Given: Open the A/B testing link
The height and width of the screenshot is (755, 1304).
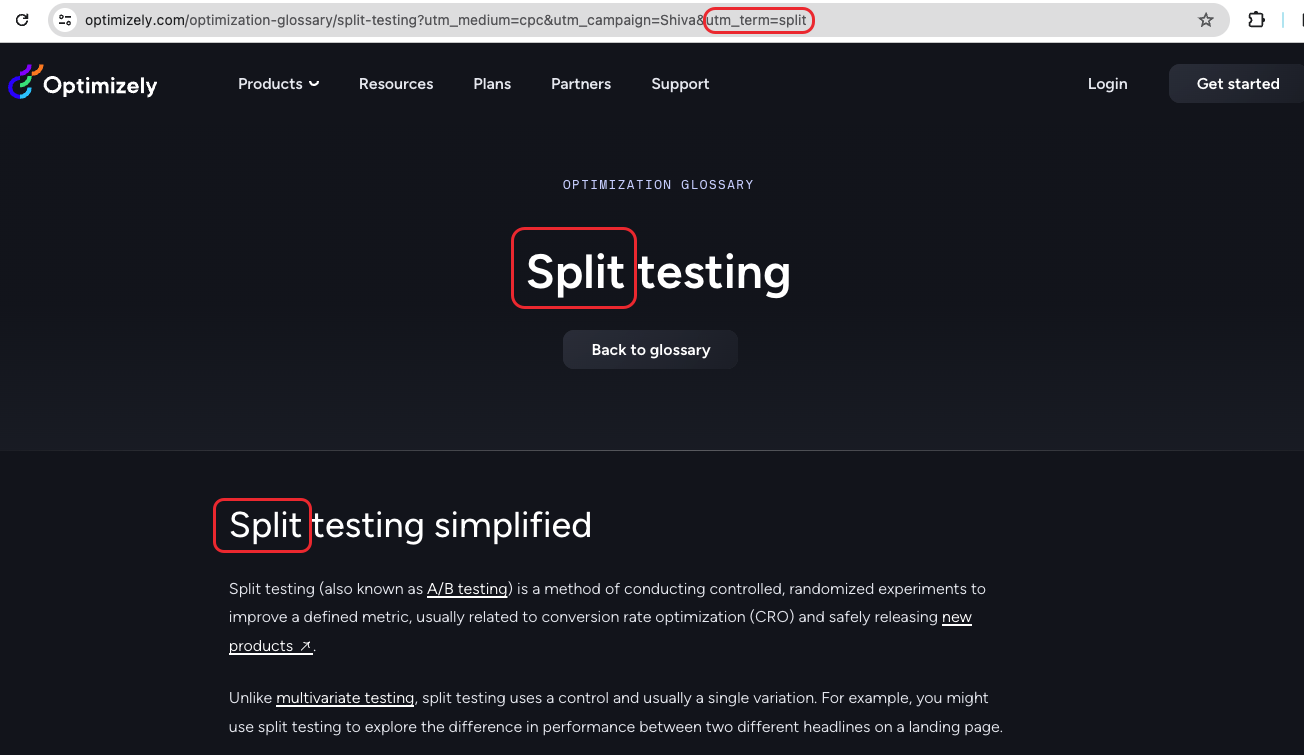Looking at the screenshot, I should pos(467,589).
